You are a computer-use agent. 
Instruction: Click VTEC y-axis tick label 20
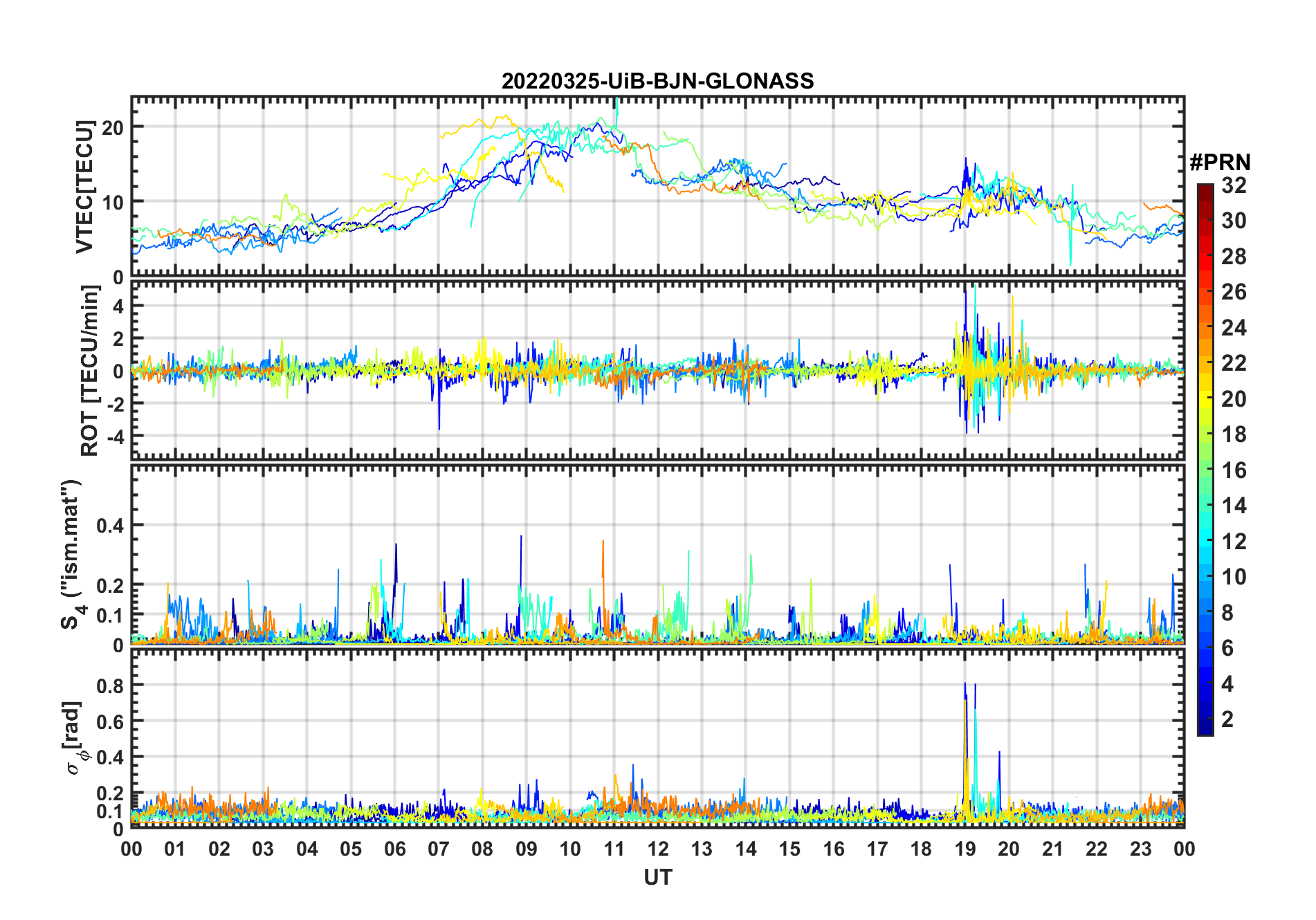tap(113, 127)
